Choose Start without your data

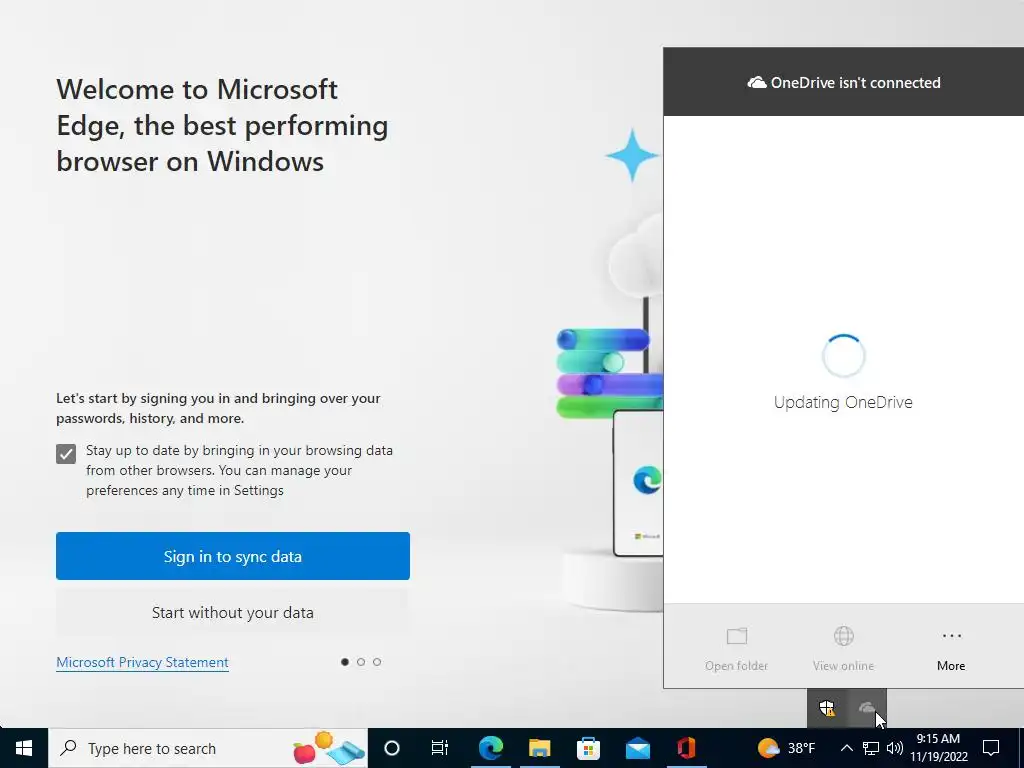click(x=232, y=613)
